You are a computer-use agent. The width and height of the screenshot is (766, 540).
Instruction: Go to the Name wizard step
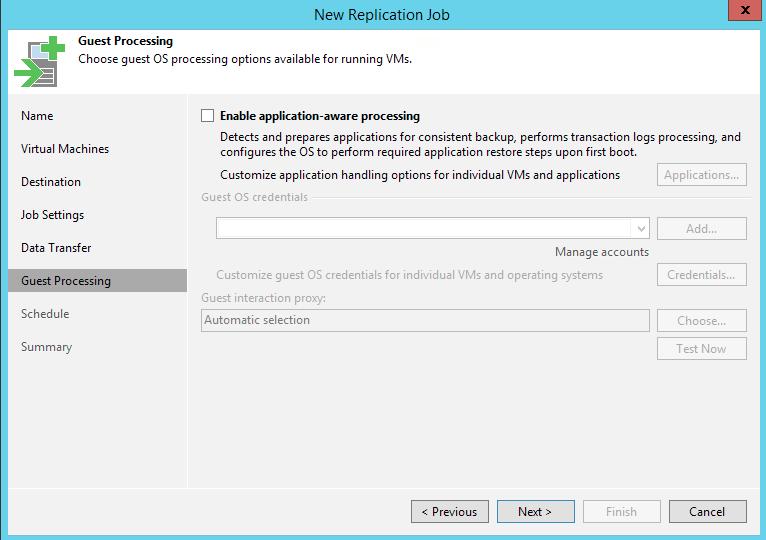point(37,116)
